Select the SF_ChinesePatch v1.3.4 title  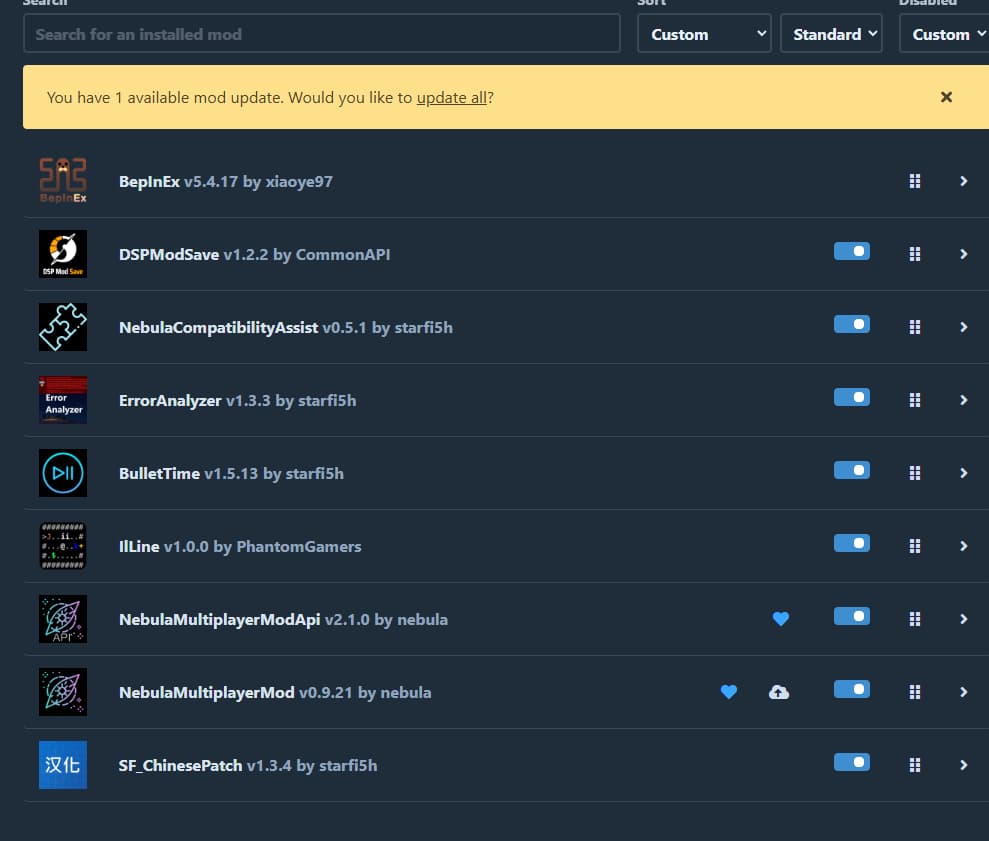248,765
